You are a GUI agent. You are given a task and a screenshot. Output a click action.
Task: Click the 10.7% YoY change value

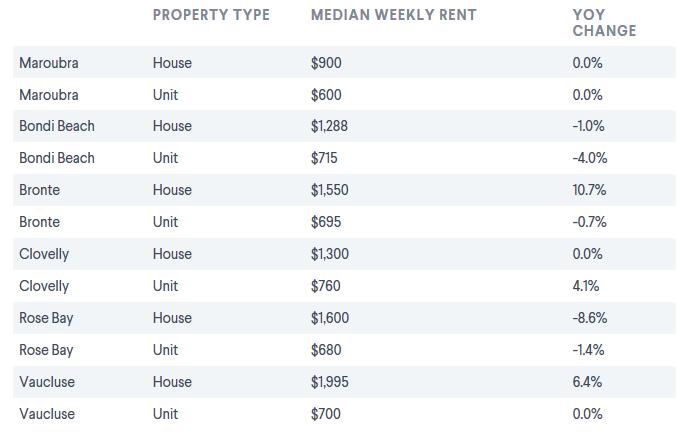click(589, 190)
